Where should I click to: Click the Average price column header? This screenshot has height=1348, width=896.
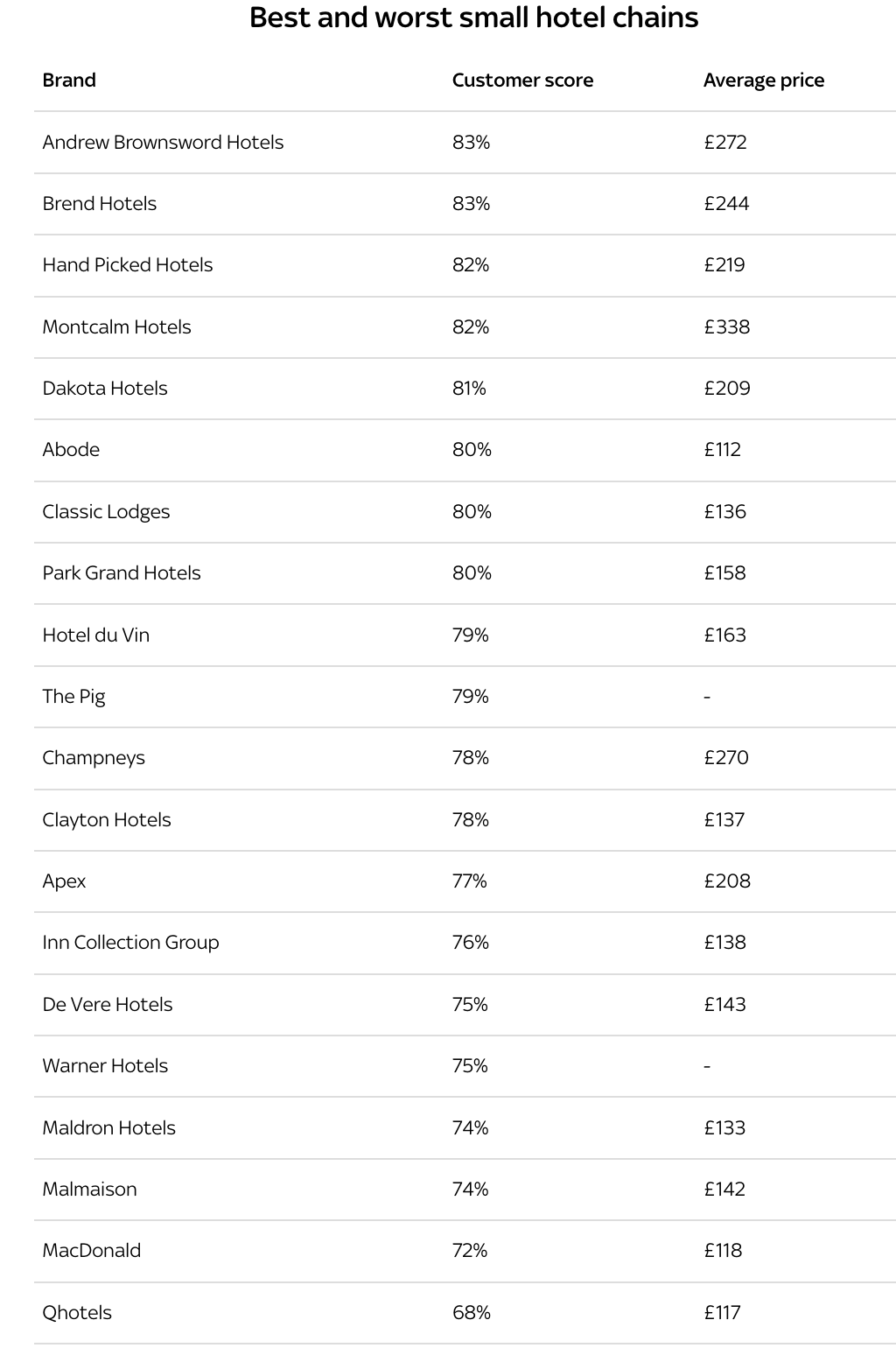[763, 81]
